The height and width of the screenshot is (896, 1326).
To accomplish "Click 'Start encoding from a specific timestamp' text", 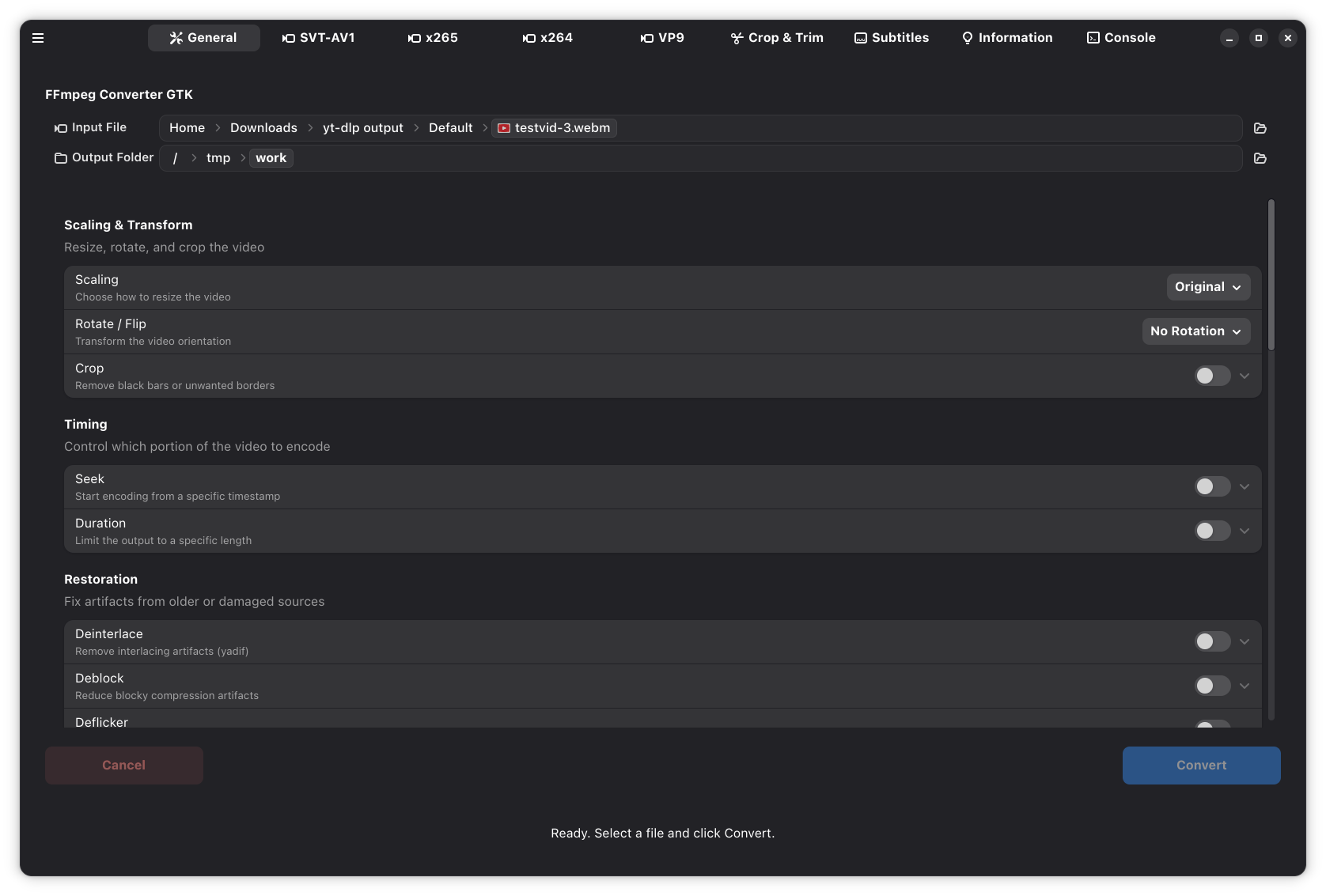I will pyautogui.click(x=178, y=497).
